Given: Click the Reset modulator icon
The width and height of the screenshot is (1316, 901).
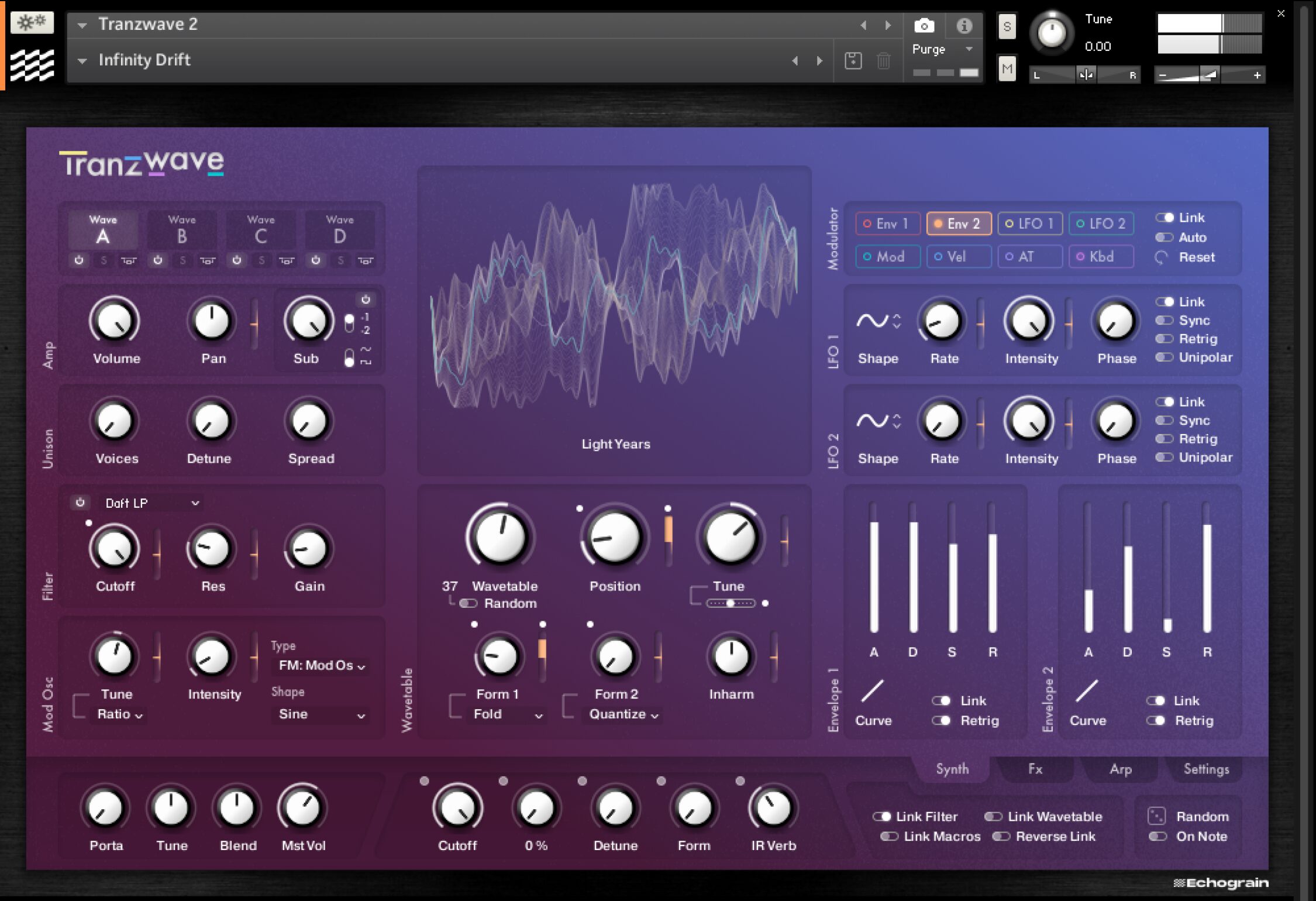Looking at the screenshot, I should point(1162,257).
